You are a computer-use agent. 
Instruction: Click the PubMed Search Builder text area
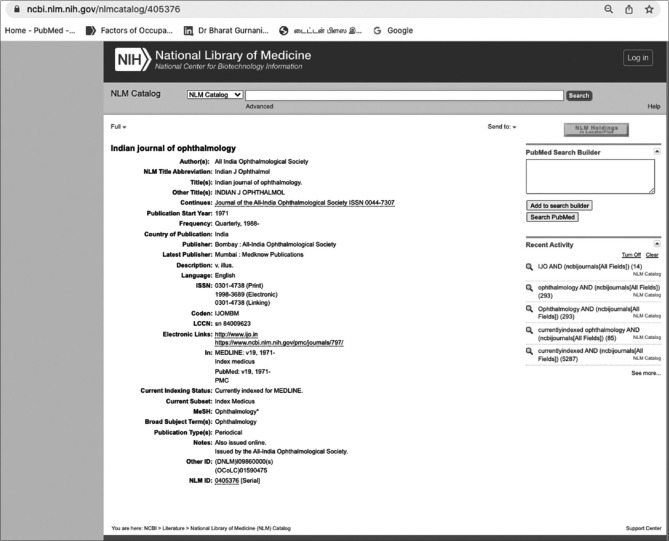(590, 177)
